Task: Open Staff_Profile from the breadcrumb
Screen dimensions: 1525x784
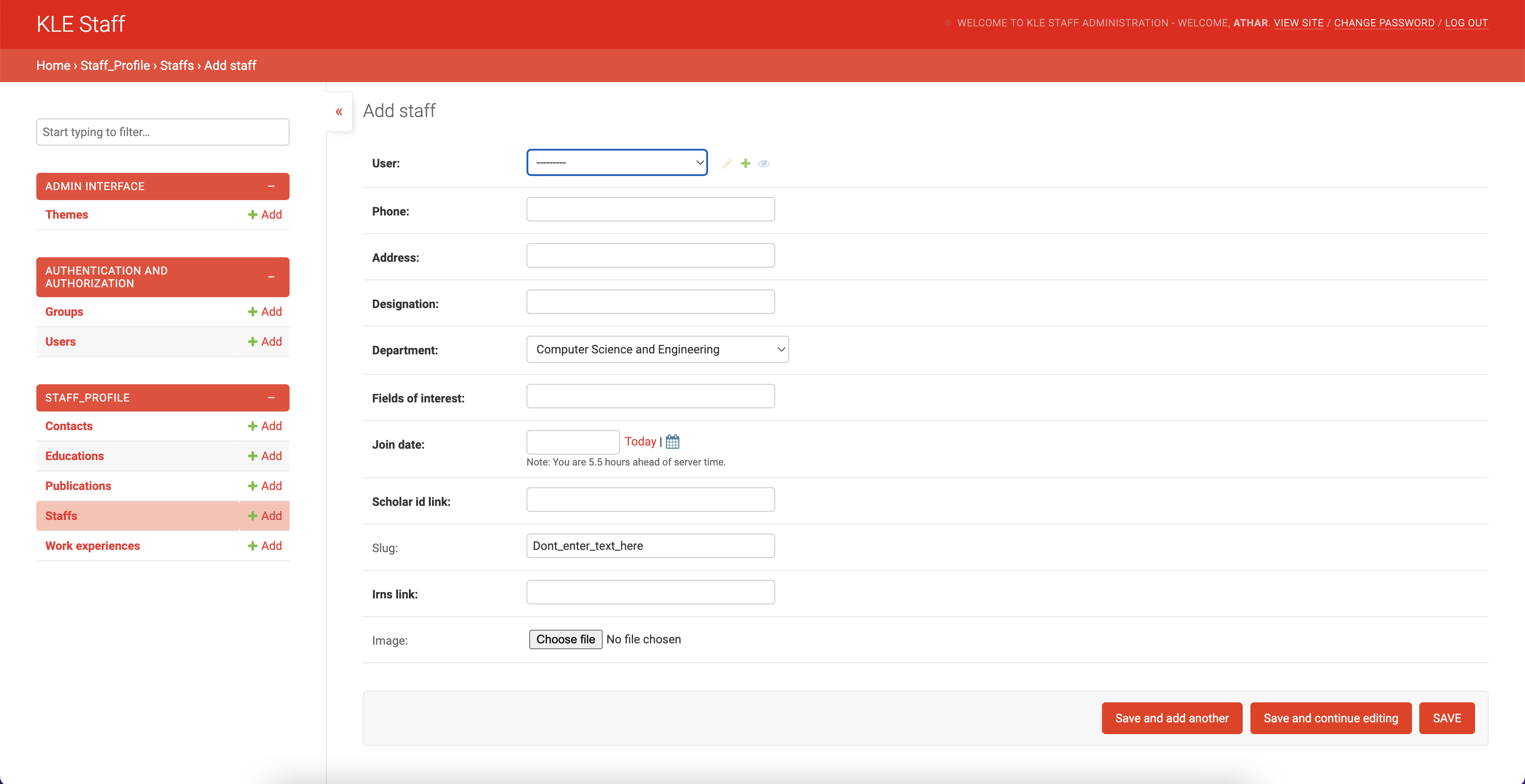Action: [115, 65]
